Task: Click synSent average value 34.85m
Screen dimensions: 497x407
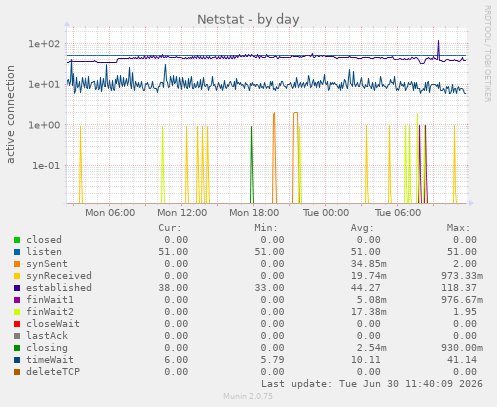Action: pyautogui.click(x=369, y=264)
